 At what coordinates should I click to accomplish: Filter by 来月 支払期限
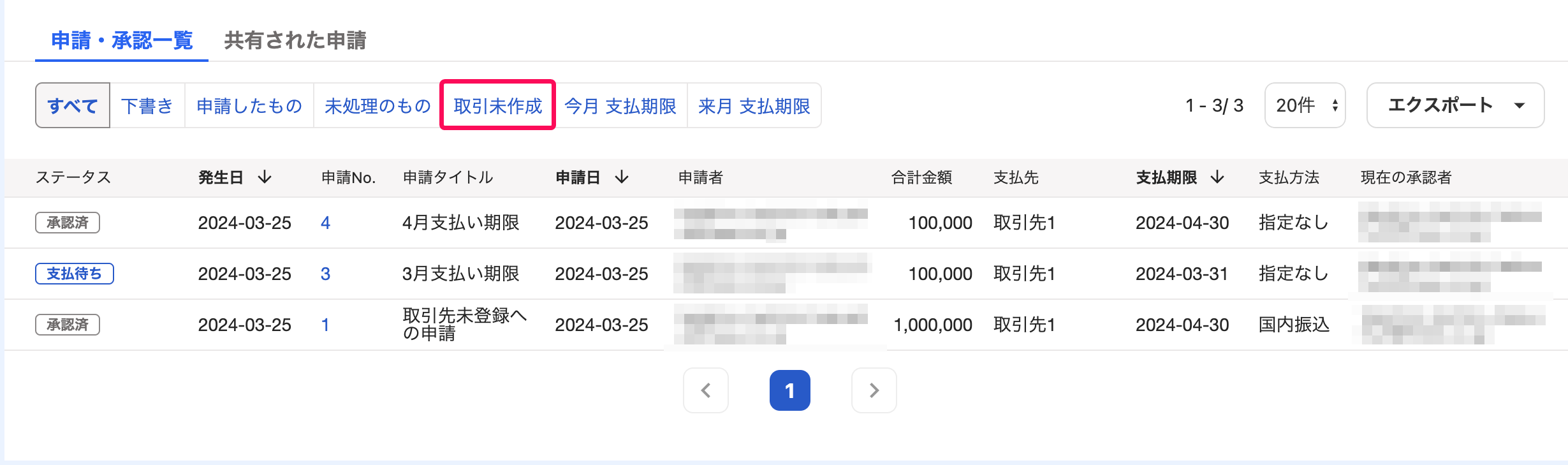click(x=754, y=105)
